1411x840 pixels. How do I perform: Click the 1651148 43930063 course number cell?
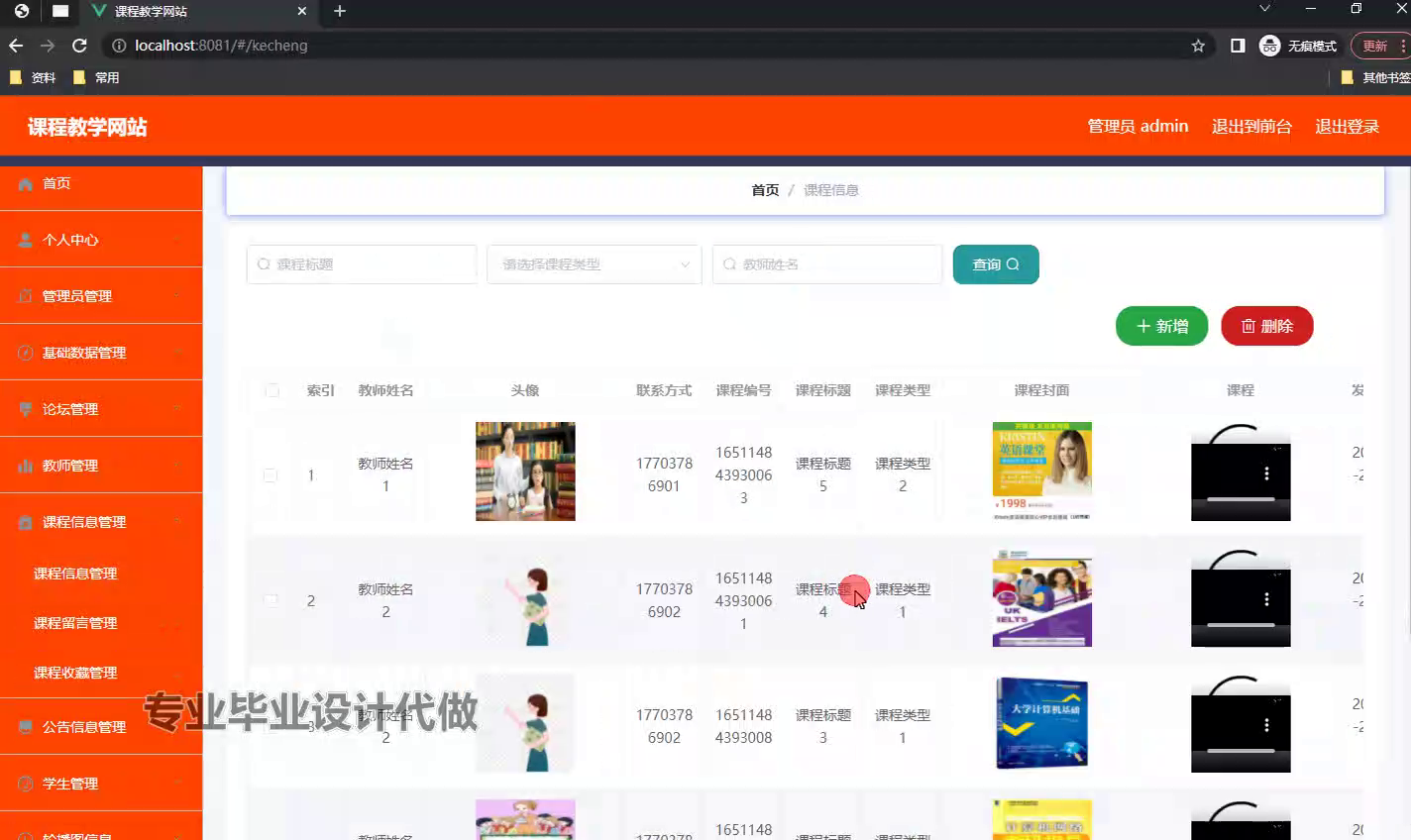click(743, 475)
